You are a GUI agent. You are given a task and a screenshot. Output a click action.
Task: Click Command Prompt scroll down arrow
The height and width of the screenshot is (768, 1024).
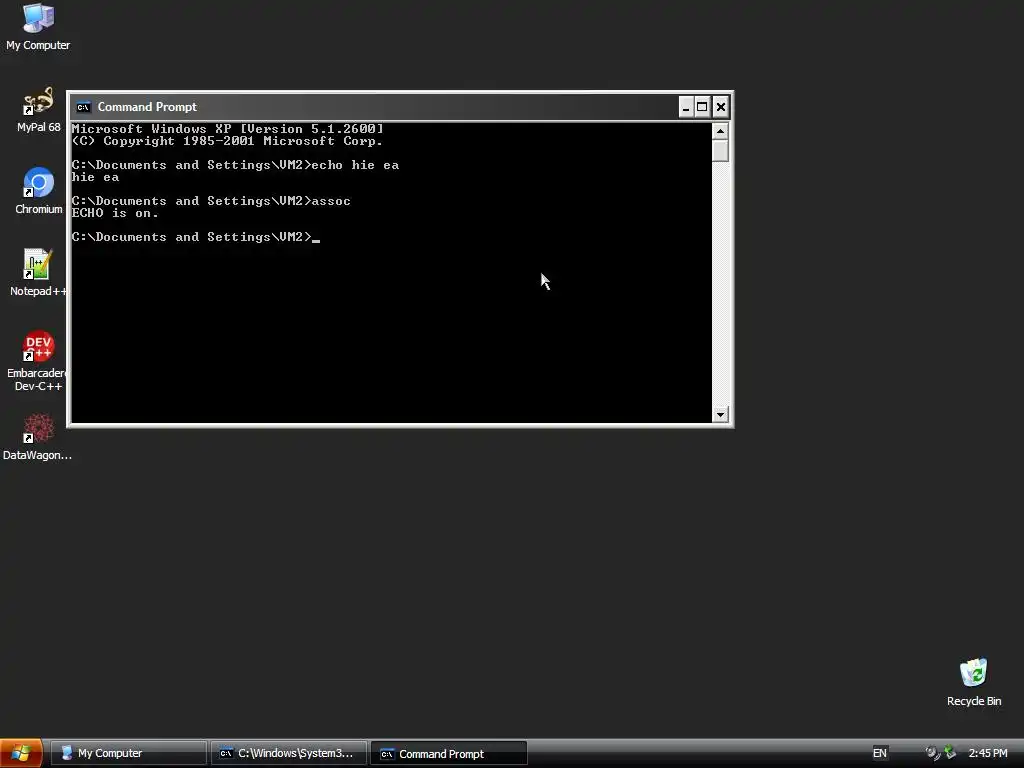click(x=720, y=414)
